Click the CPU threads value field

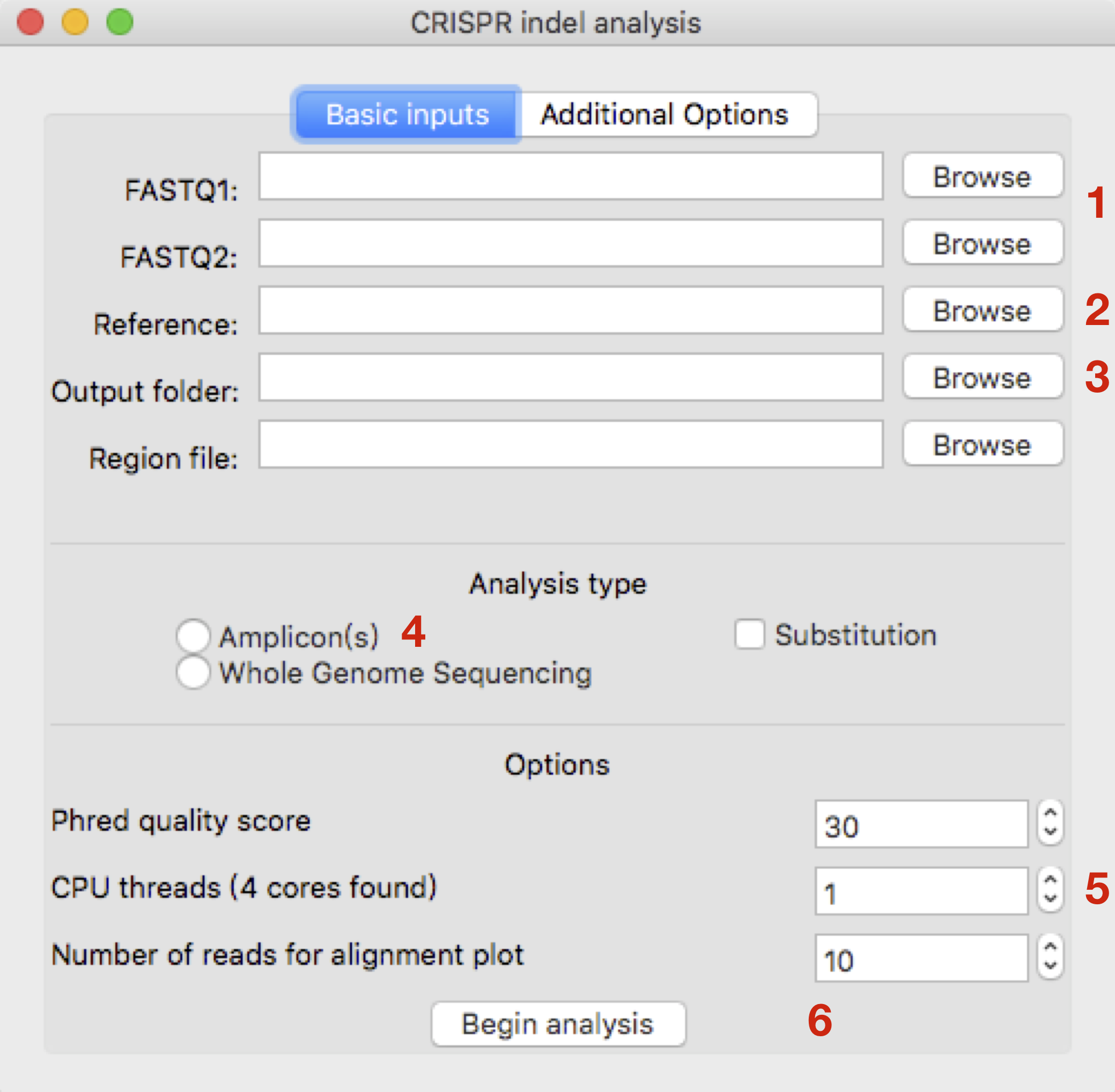[920, 891]
